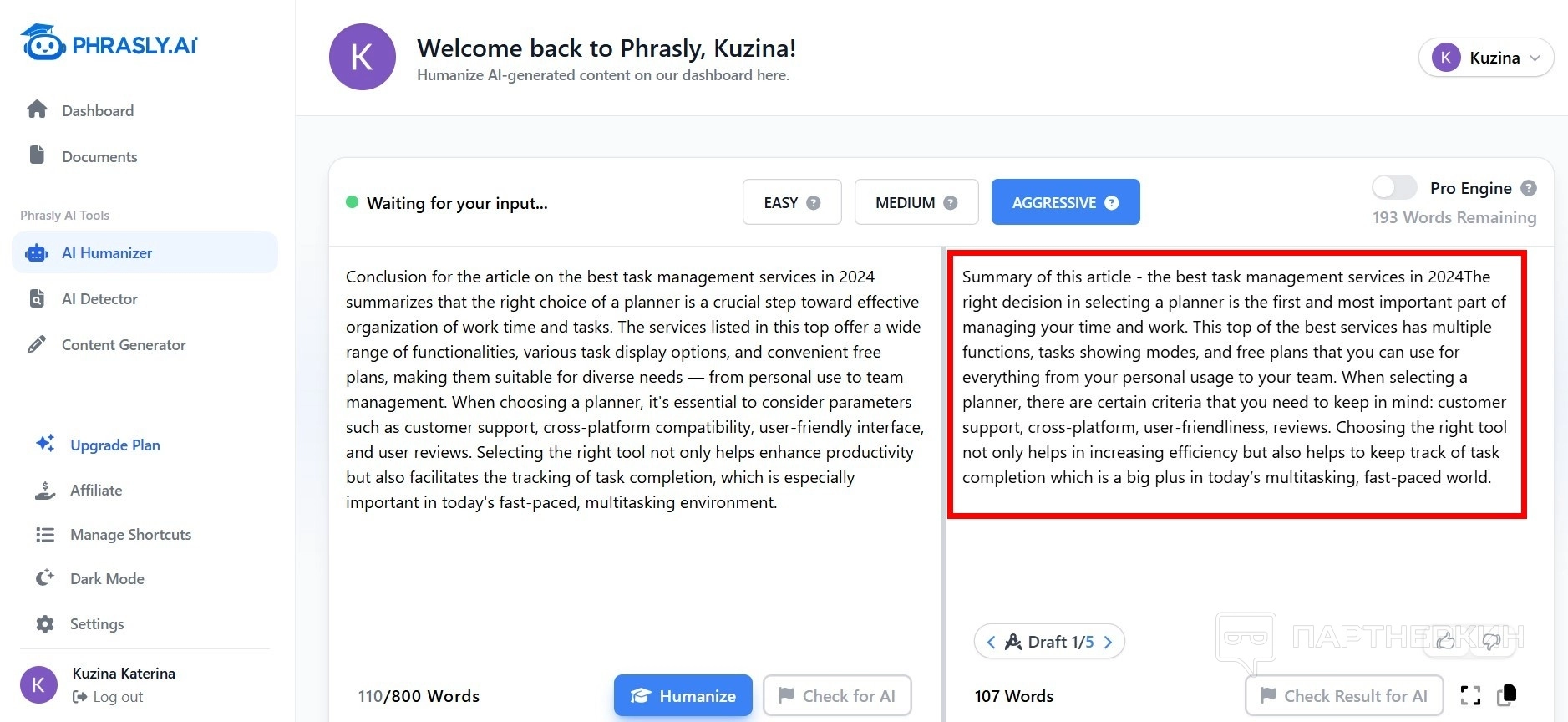Click the thumbs down feedback icon
This screenshot has height=722, width=1568.
coord(1491,641)
